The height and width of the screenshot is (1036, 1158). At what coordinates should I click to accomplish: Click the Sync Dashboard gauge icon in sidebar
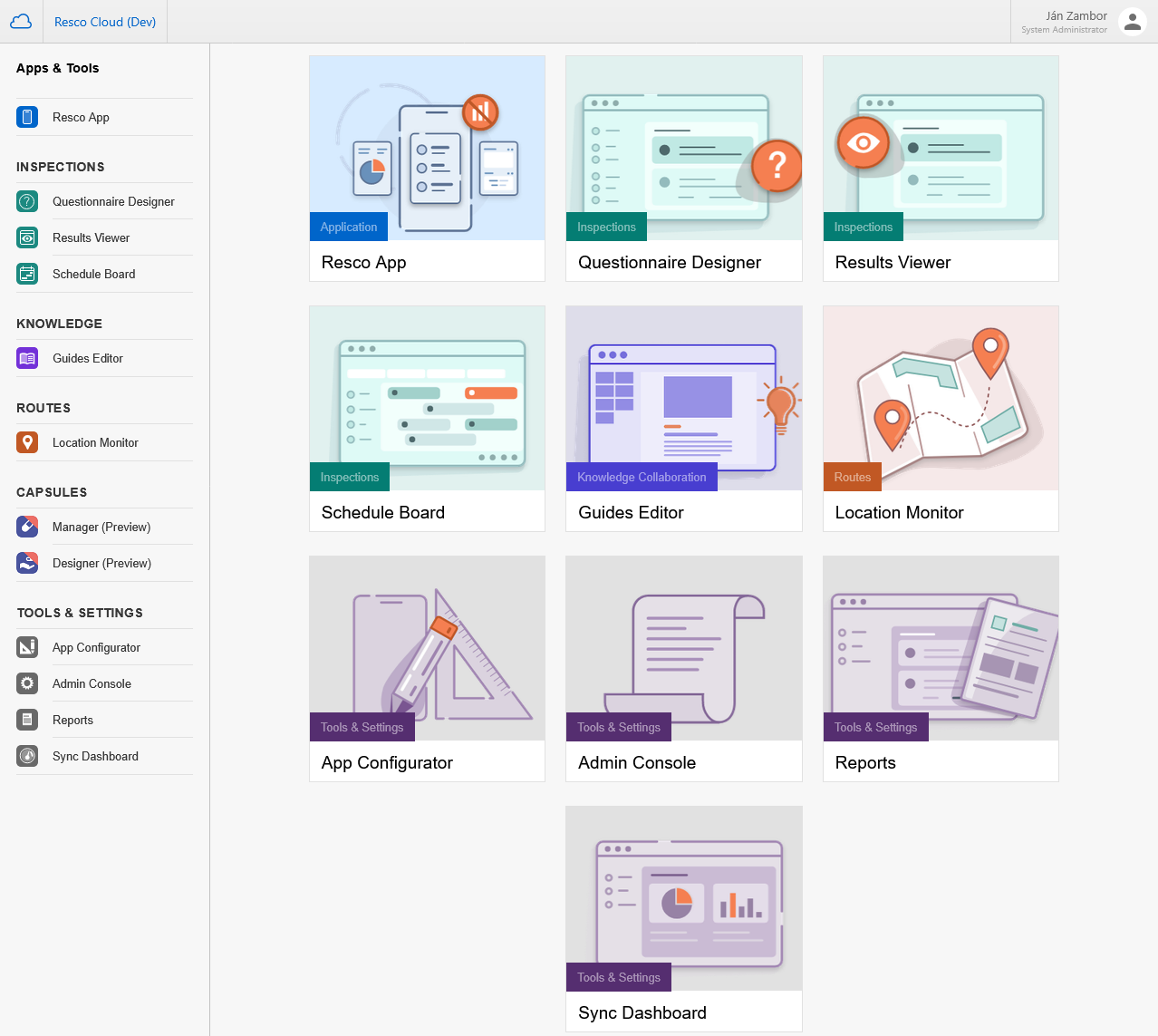[27, 756]
